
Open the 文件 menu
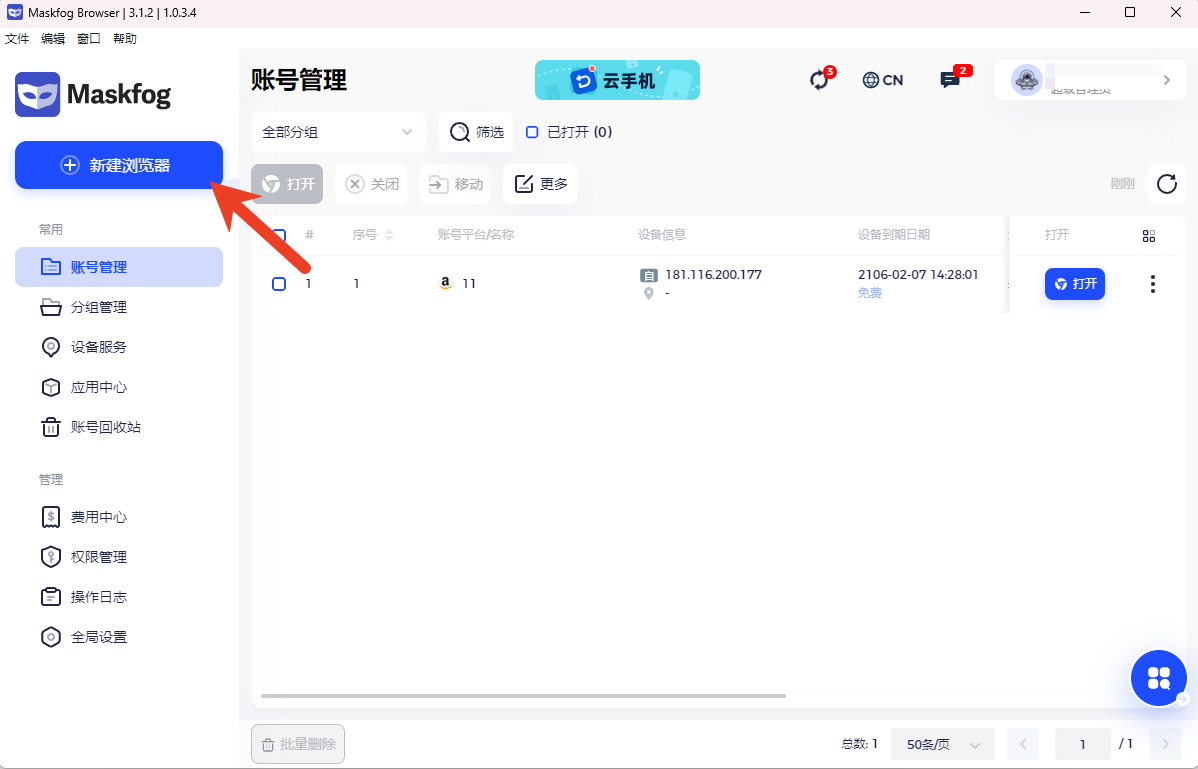pyautogui.click(x=17, y=39)
